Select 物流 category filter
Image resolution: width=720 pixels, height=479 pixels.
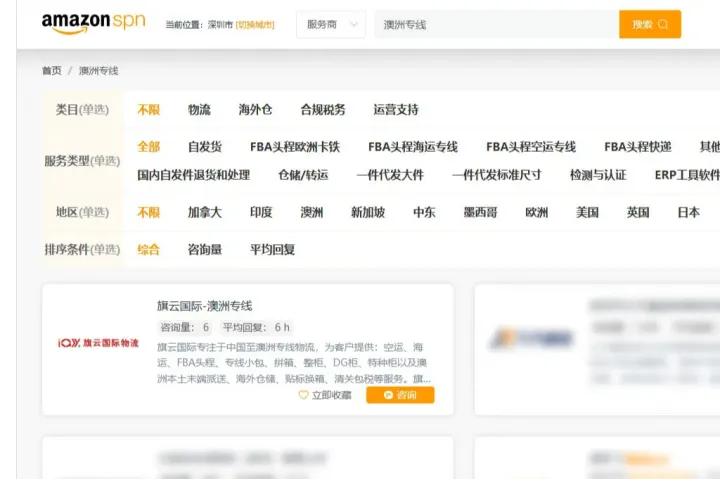pos(199,110)
